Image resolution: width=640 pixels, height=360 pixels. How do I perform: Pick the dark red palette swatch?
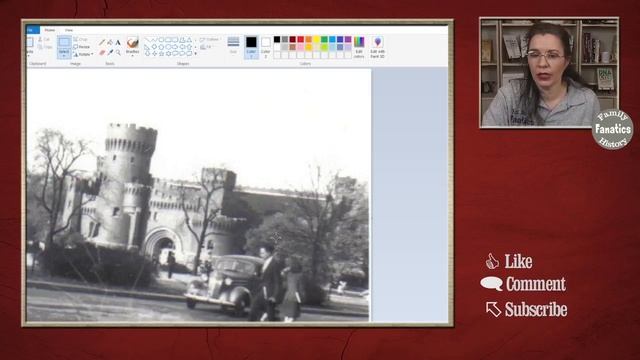point(293,39)
